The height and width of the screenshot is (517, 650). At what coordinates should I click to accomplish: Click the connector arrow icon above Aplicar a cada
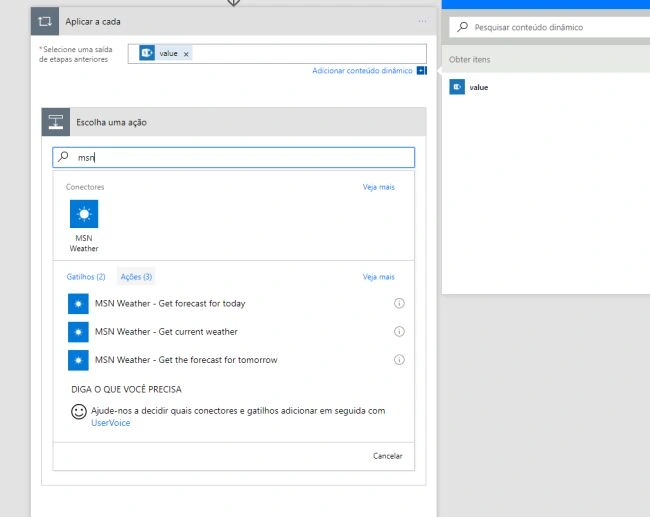(x=233, y=3)
